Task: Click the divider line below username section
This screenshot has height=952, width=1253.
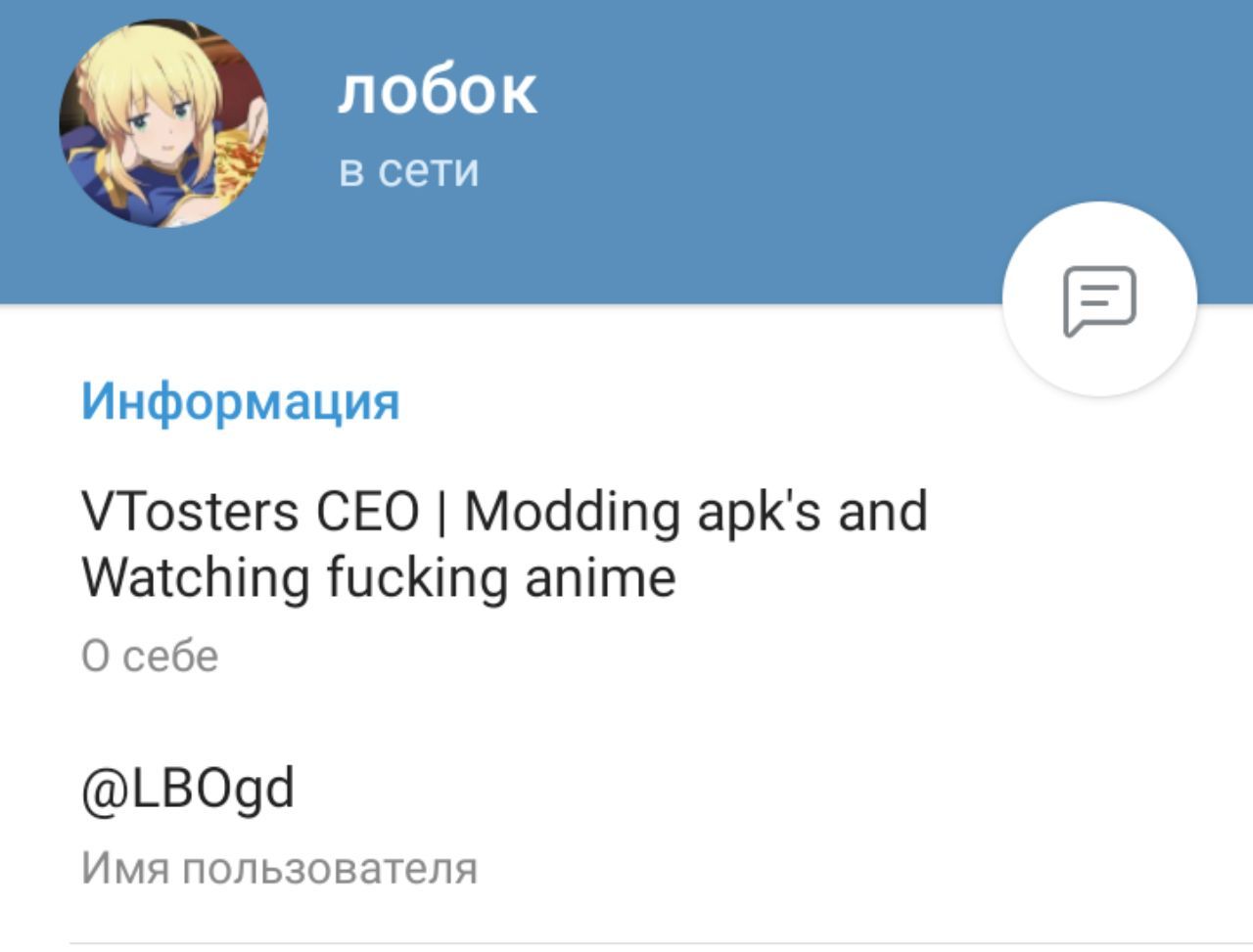Action: tap(661, 944)
